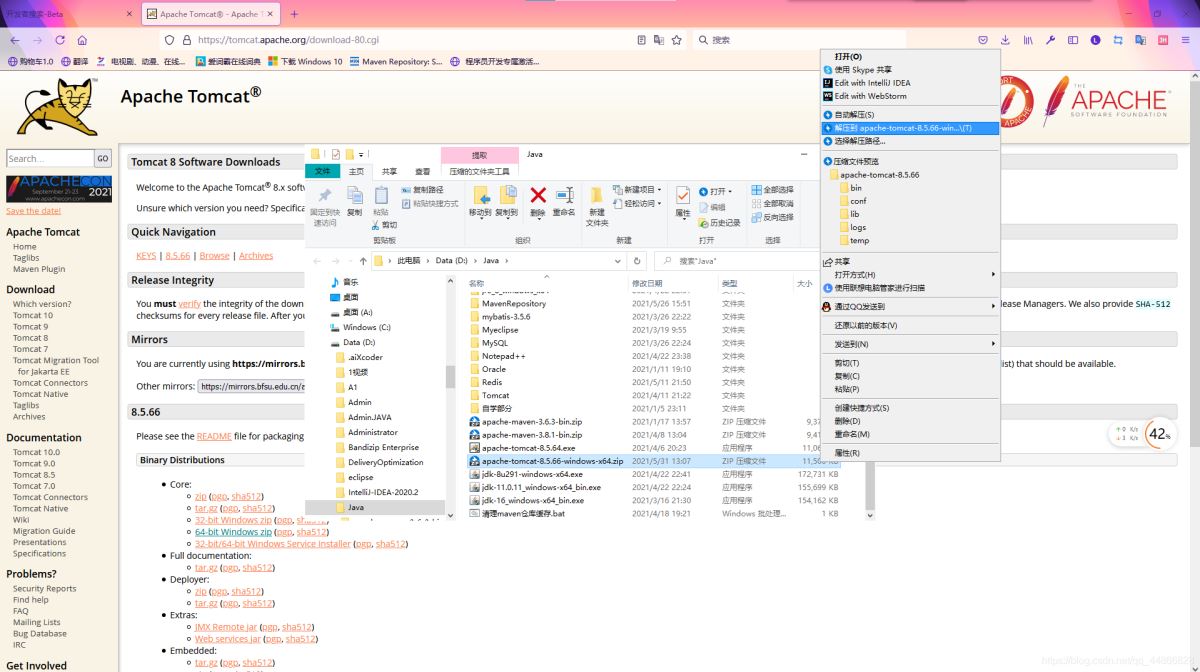Open the Easy Access (轻松访问) dropdown
1200x672 pixels.
636,203
